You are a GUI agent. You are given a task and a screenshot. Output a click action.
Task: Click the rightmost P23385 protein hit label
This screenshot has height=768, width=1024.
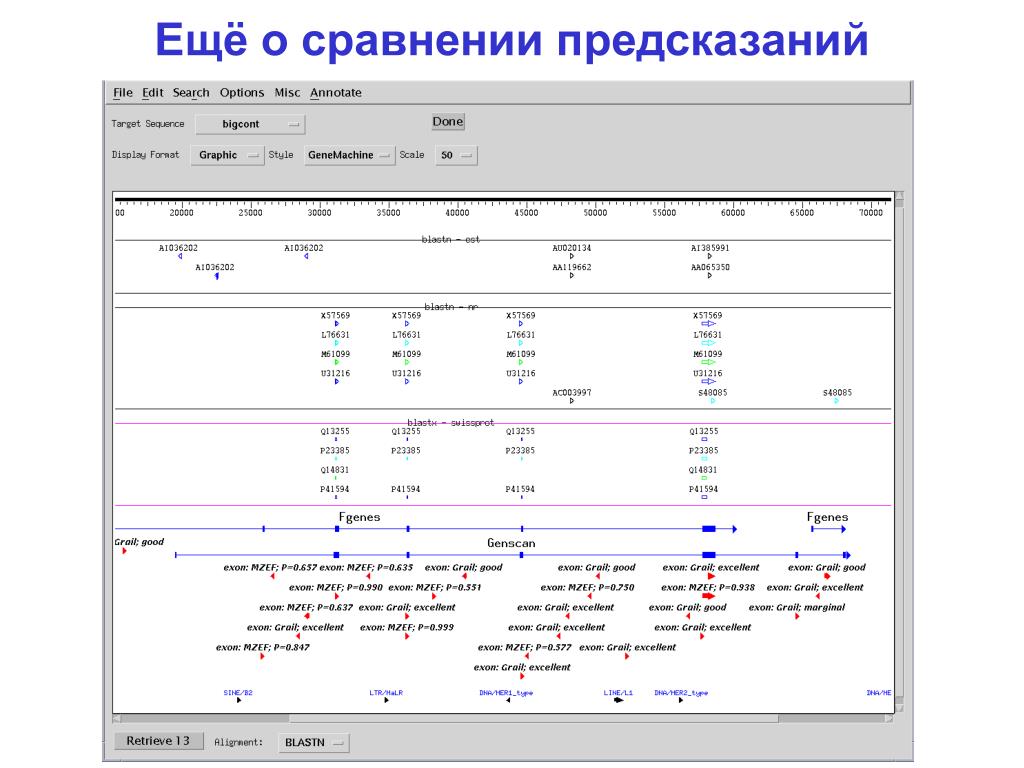click(x=703, y=451)
